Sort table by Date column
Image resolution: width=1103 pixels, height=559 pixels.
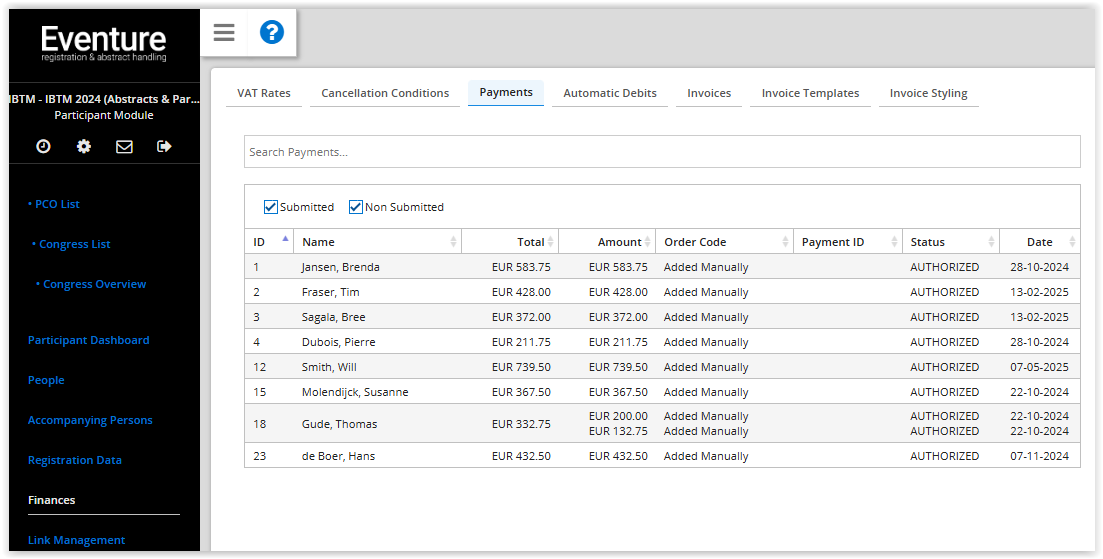pyautogui.click(x=1040, y=242)
